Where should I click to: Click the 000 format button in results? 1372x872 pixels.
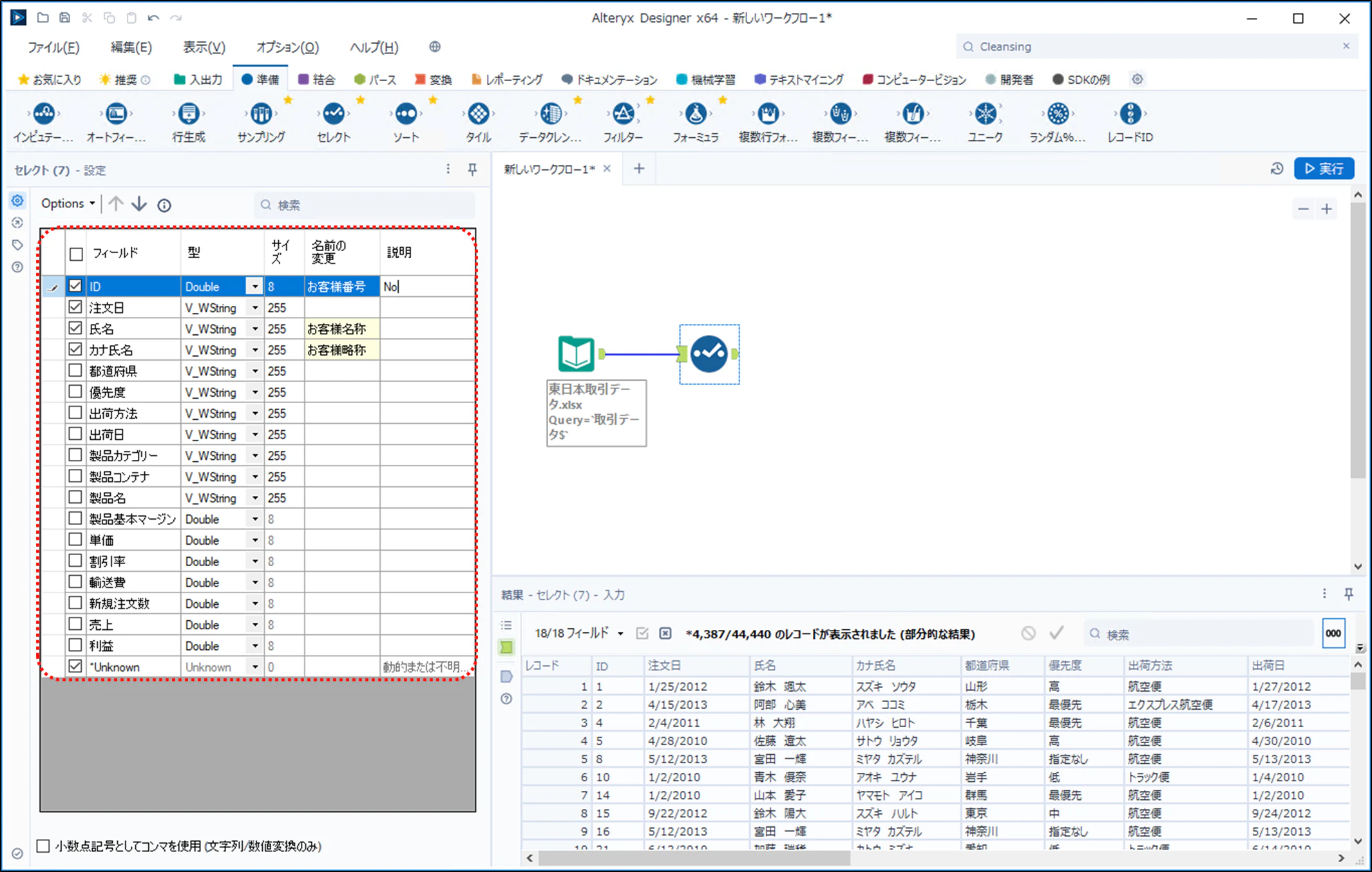pyautogui.click(x=1333, y=634)
